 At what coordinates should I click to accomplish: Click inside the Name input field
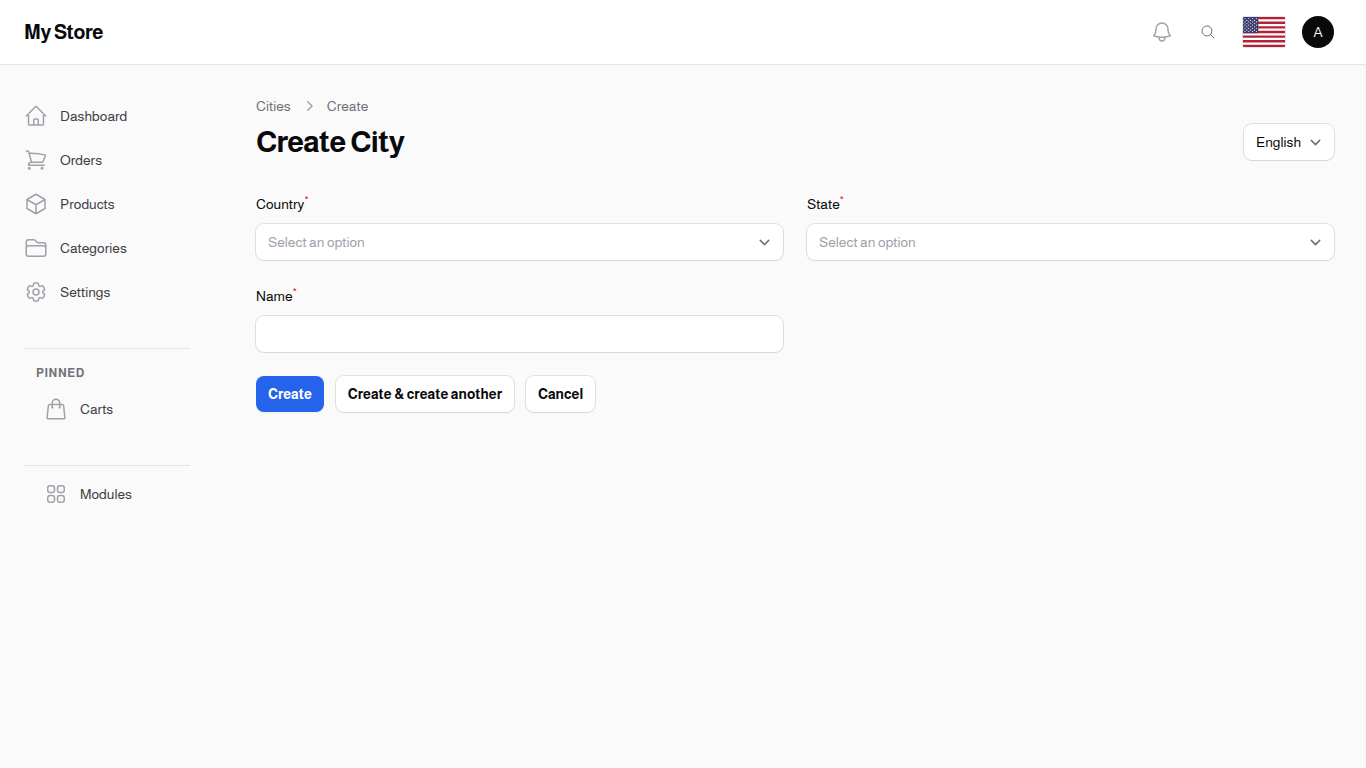(519, 334)
